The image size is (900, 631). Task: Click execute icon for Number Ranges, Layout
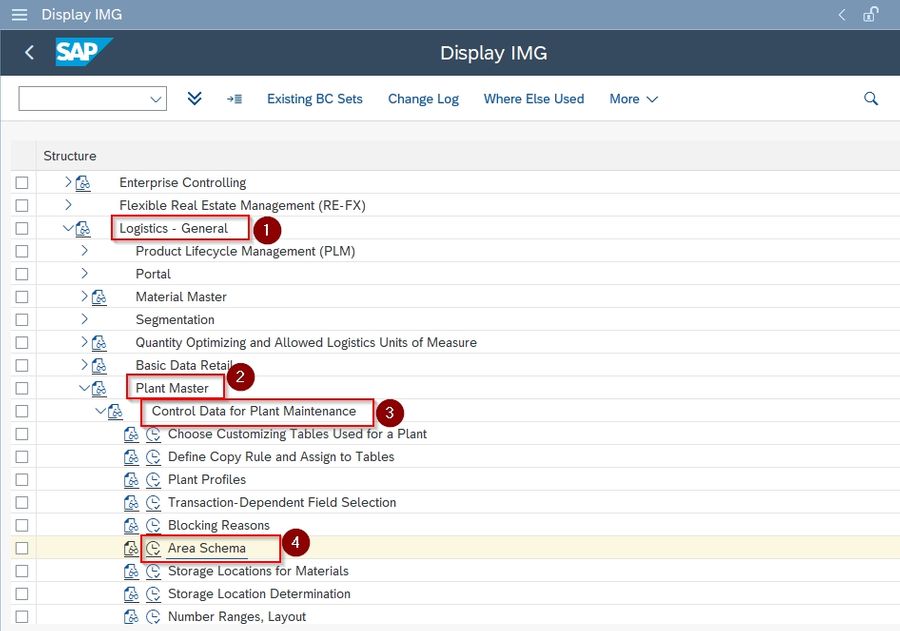pyautogui.click(x=153, y=617)
